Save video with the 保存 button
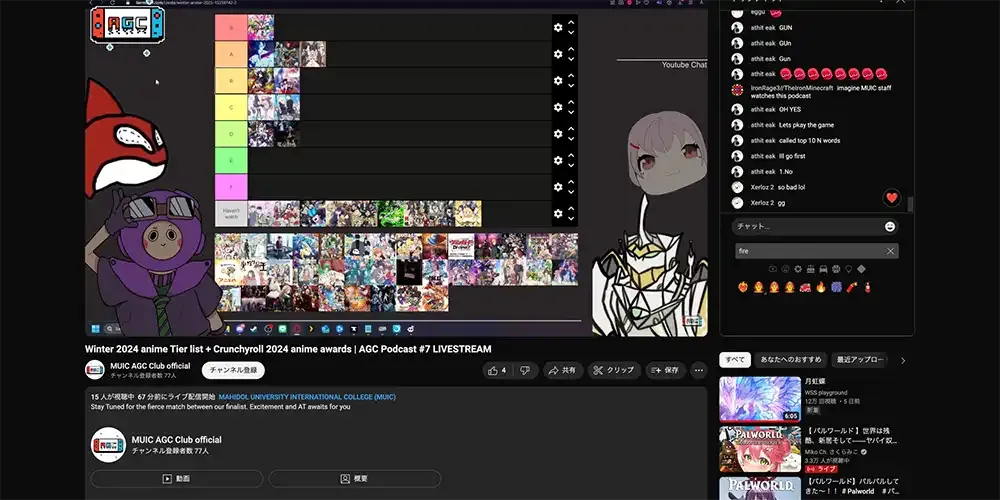 point(663,370)
